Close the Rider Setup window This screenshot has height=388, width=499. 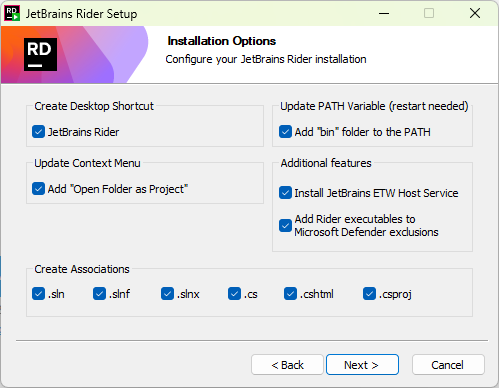point(475,14)
